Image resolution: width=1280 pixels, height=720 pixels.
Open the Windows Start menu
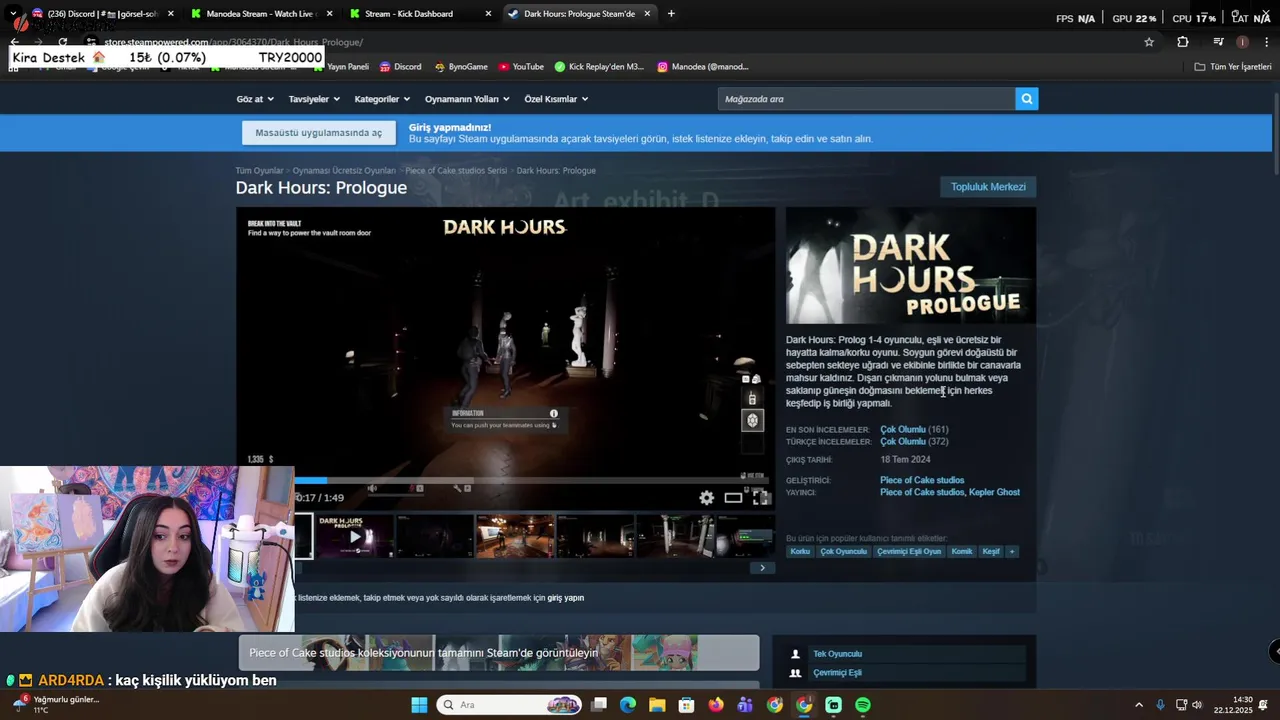pyautogui.click(x=419, y=705)
